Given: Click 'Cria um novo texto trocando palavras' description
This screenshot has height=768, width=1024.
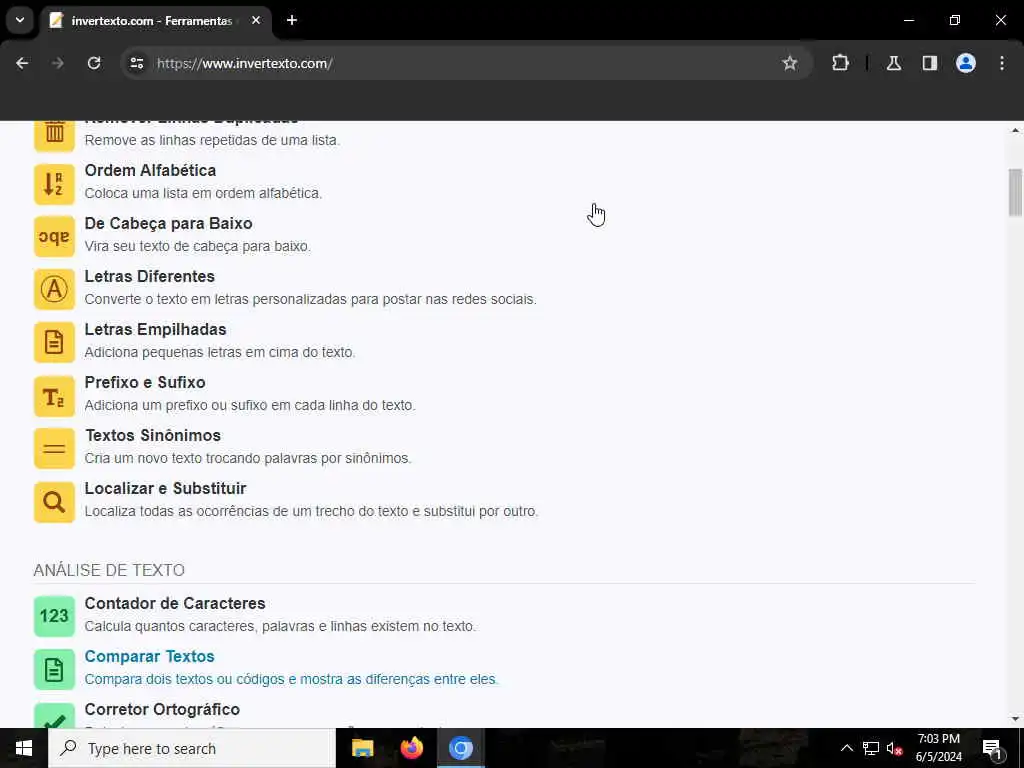Looking at the screenshot, I should point(248,458).
